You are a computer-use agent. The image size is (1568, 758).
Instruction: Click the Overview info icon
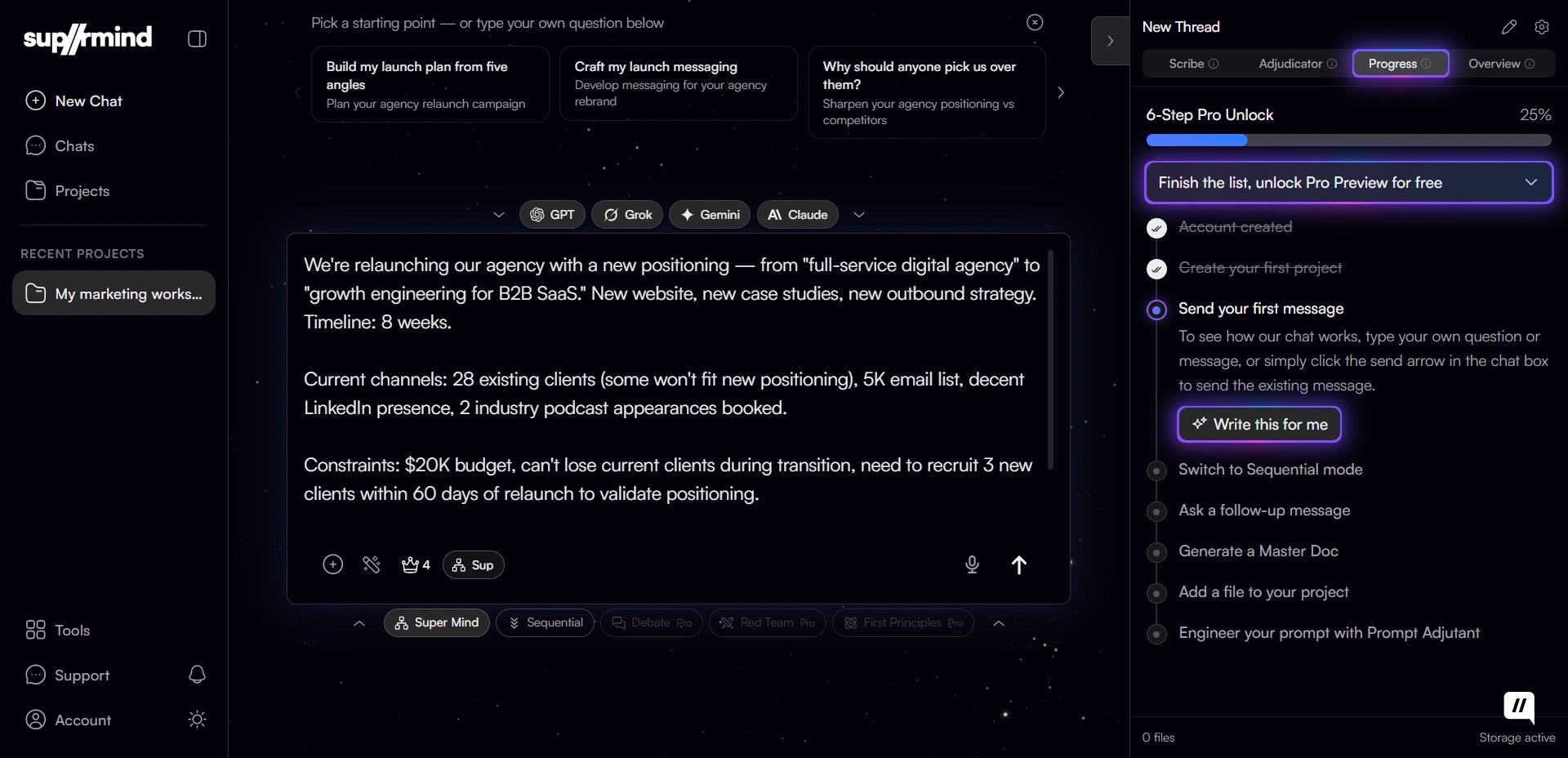pyautogui.click(x=1530, y=64)
